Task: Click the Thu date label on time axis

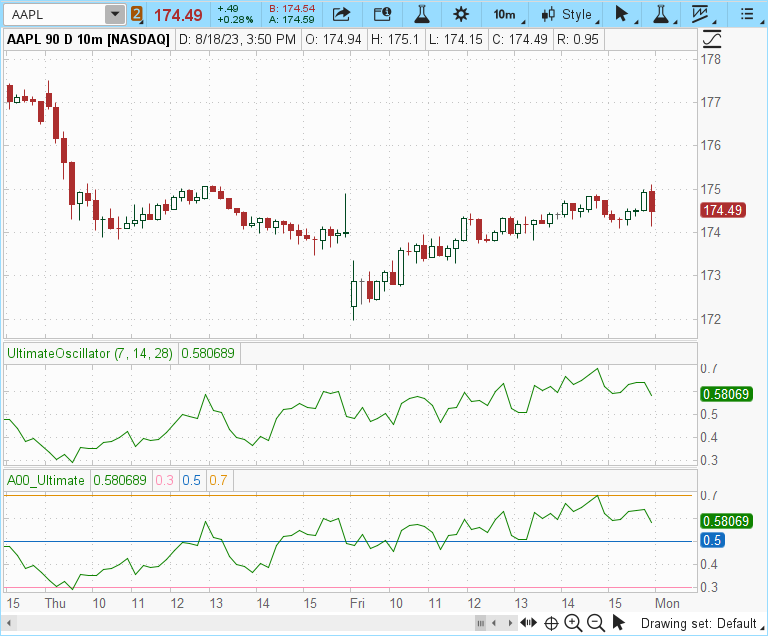Action: pos(55,603)
